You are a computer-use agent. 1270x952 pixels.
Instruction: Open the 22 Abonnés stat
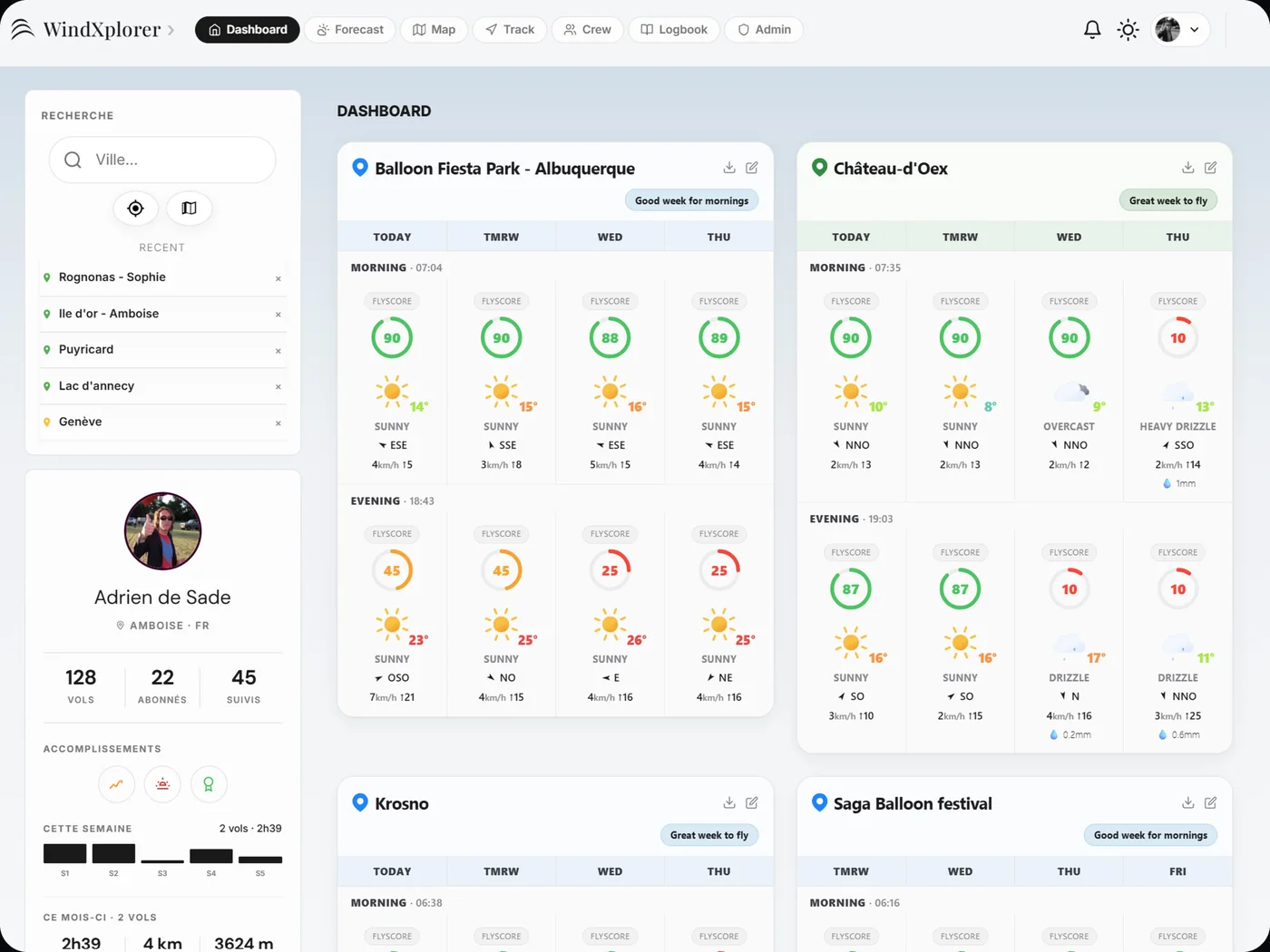pos(162,685)
